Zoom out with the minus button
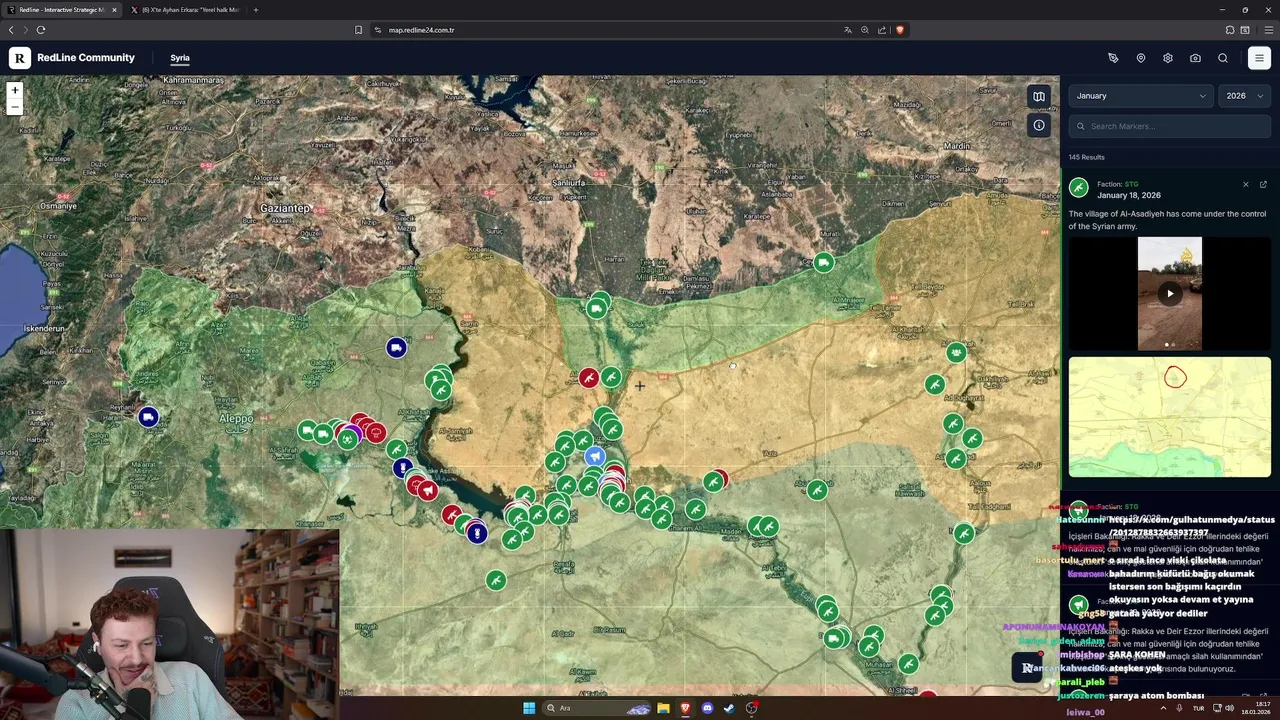Viewport: 1280px width, 720px height. tap(15, 106)
